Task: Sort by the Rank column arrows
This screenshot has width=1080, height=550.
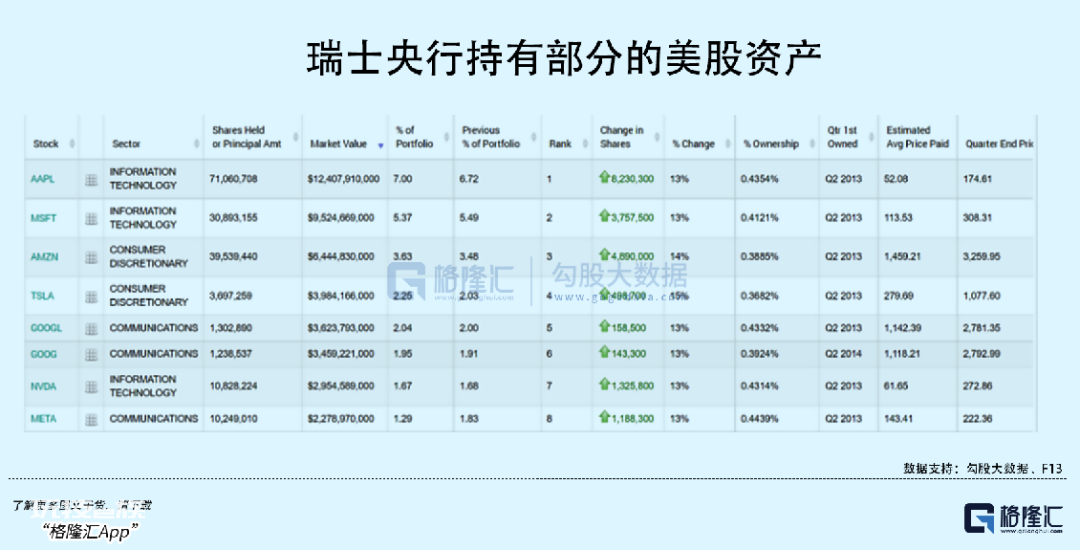Action: click(585, 144)
